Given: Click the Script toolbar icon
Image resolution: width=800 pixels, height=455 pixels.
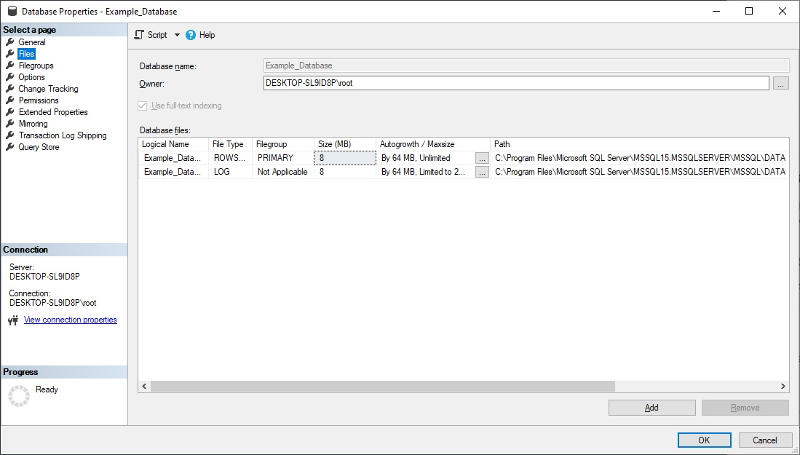Looking at the screenshot, I should [139, 35].
